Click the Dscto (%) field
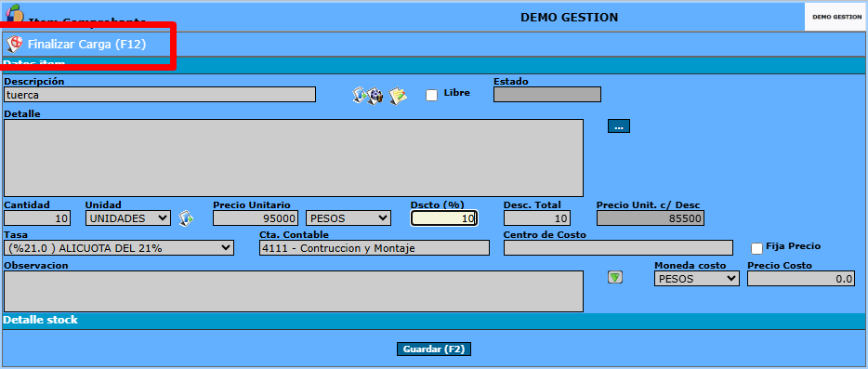Viewport: 868px width, 369px height. pyautogui.click(x=444, y=218)
